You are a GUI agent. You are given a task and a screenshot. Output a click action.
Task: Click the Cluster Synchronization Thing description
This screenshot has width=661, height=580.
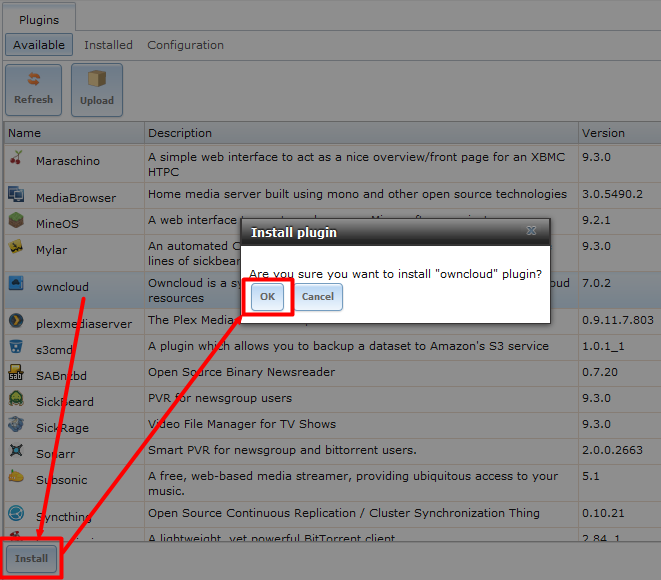point(344,513)
